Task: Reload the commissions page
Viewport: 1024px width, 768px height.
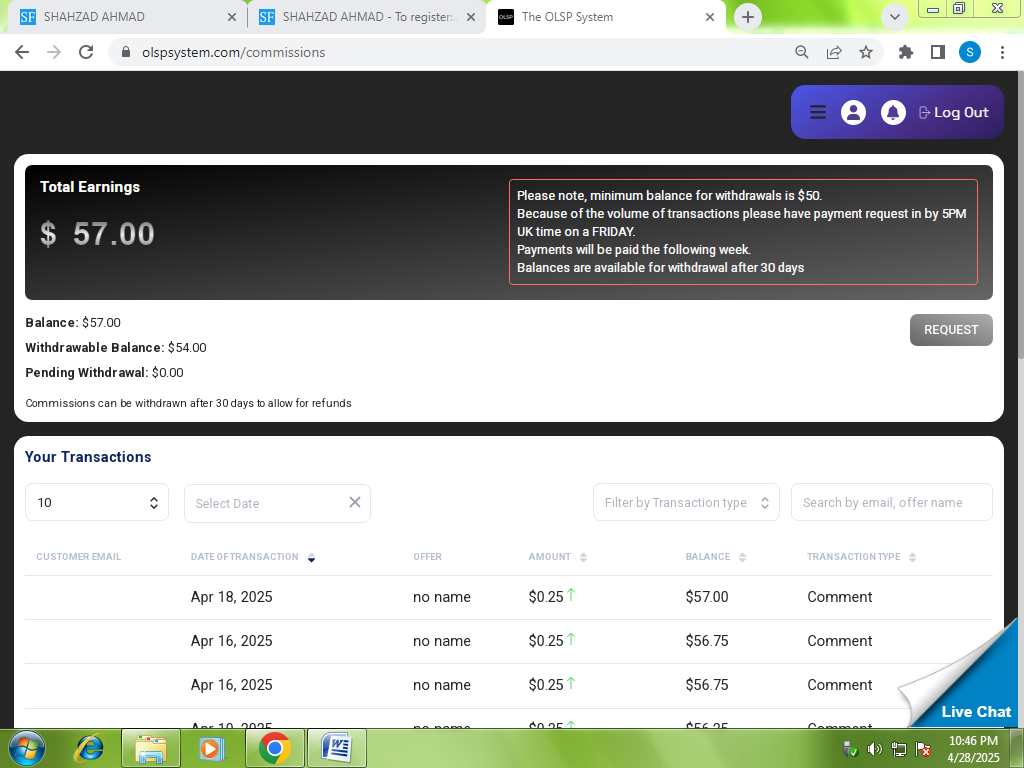Action: point(86,52)
